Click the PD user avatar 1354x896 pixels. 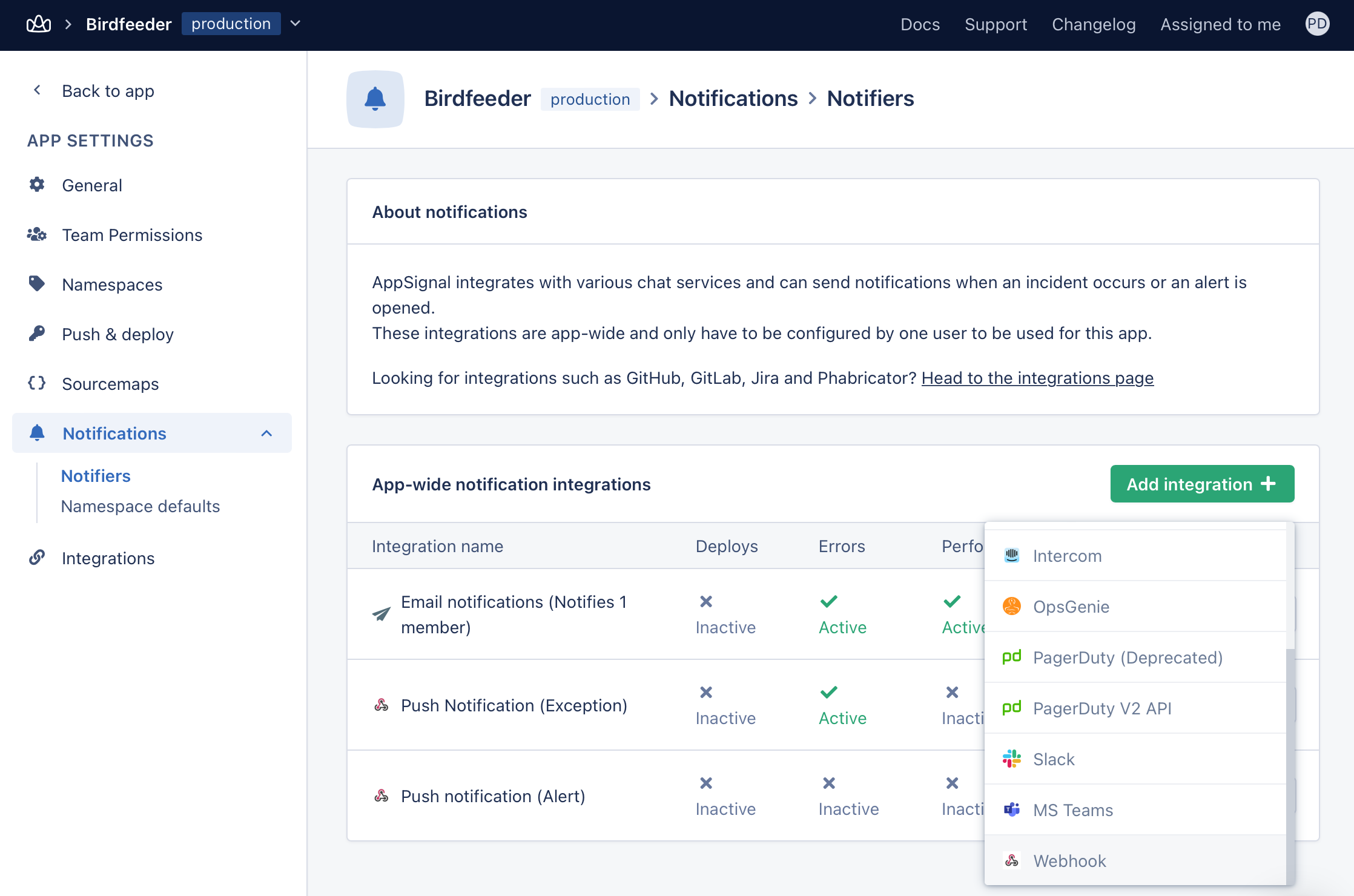pos(1316,24)
